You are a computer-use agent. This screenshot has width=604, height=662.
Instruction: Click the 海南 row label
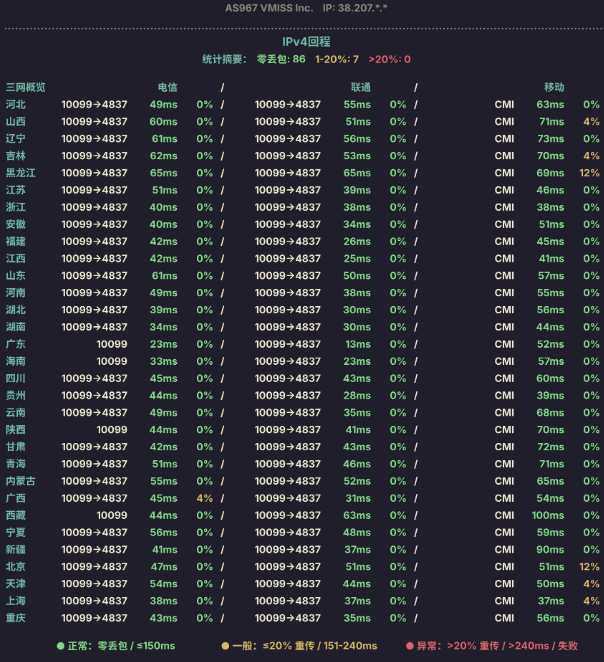[16, 361]
